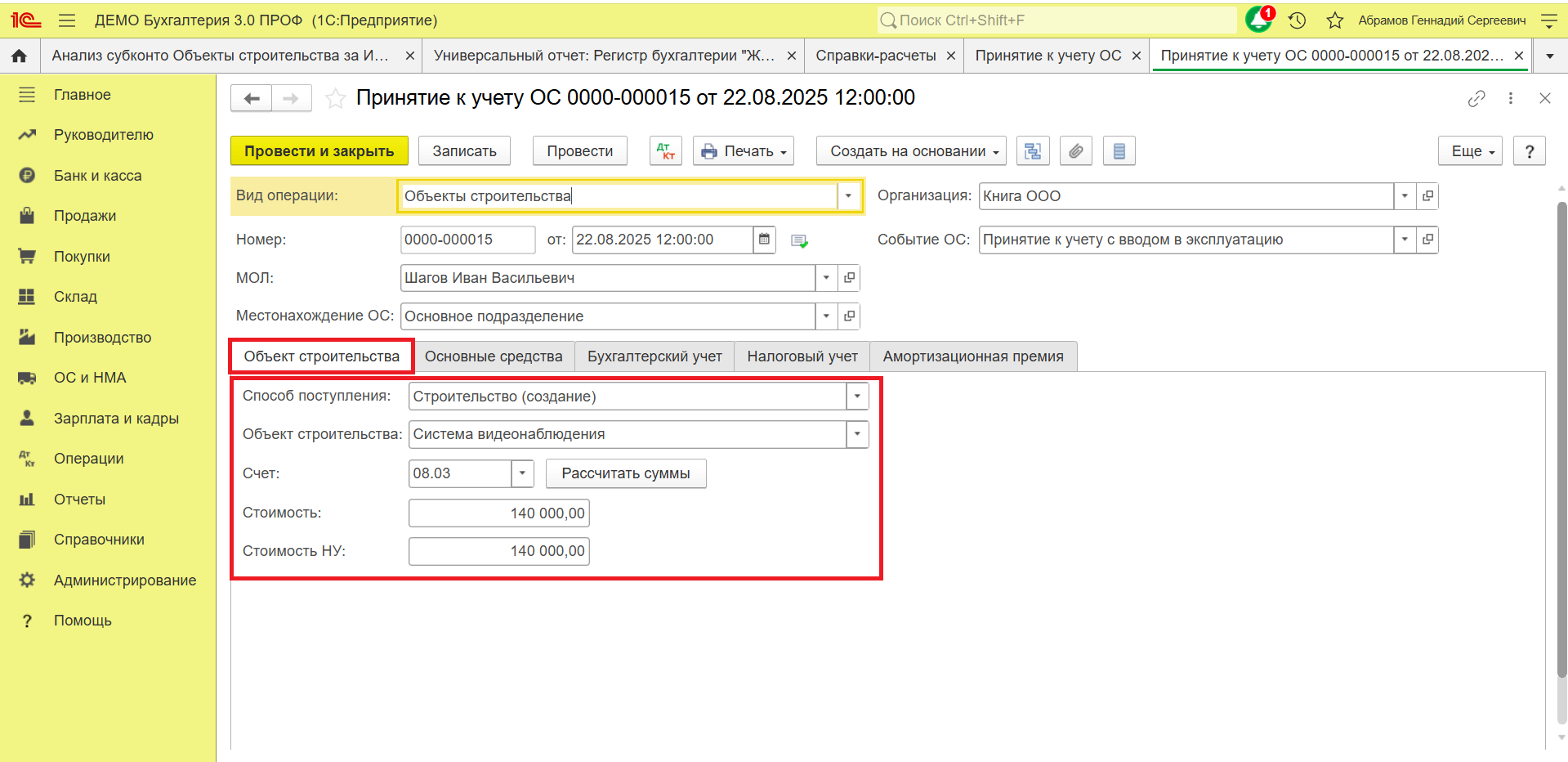The width and height of the screenshot is (1568, 762).
Task: Add document to favorites star icon
Action: point(335,99)
